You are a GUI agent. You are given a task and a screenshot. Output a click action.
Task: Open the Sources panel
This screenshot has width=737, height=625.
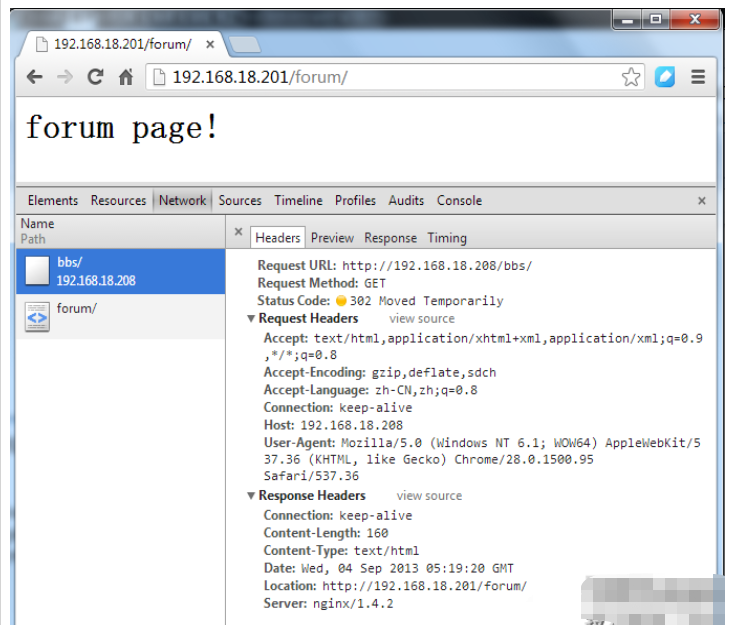[240, 201]
